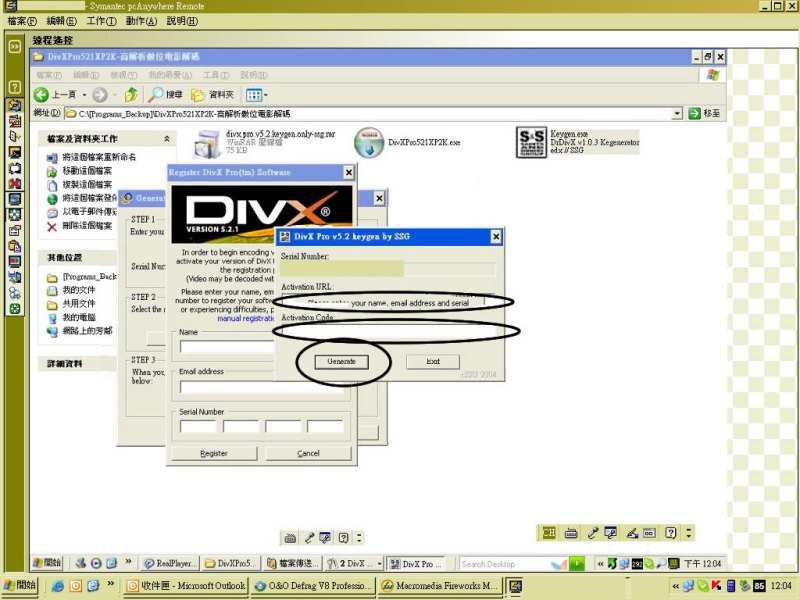
Task: Click Cancel button in DivX Register dialog
Action: click(308, 453)
